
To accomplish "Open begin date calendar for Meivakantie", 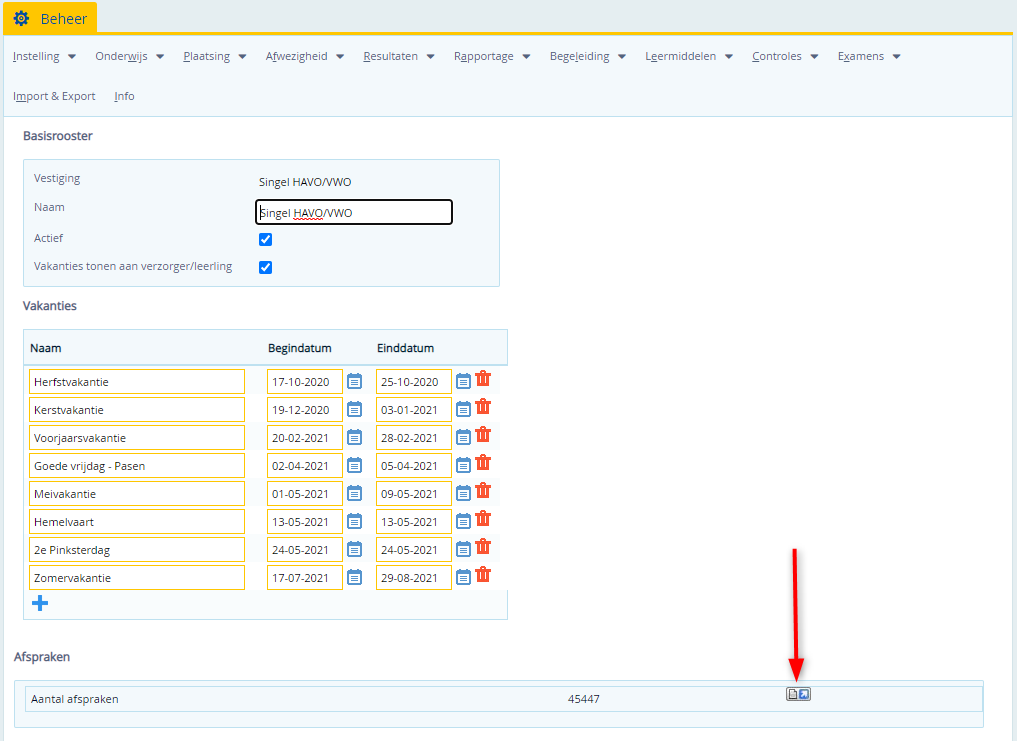I will point(354,493).
